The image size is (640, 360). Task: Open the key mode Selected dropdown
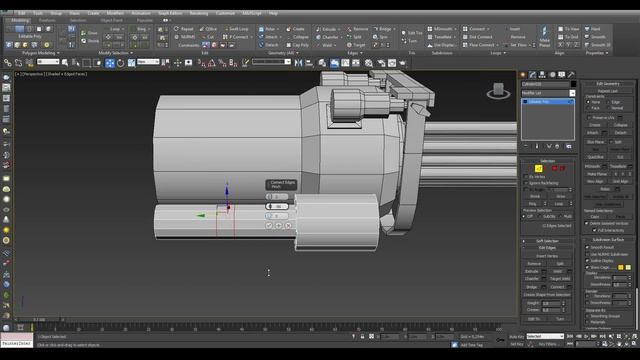(545, 336)
